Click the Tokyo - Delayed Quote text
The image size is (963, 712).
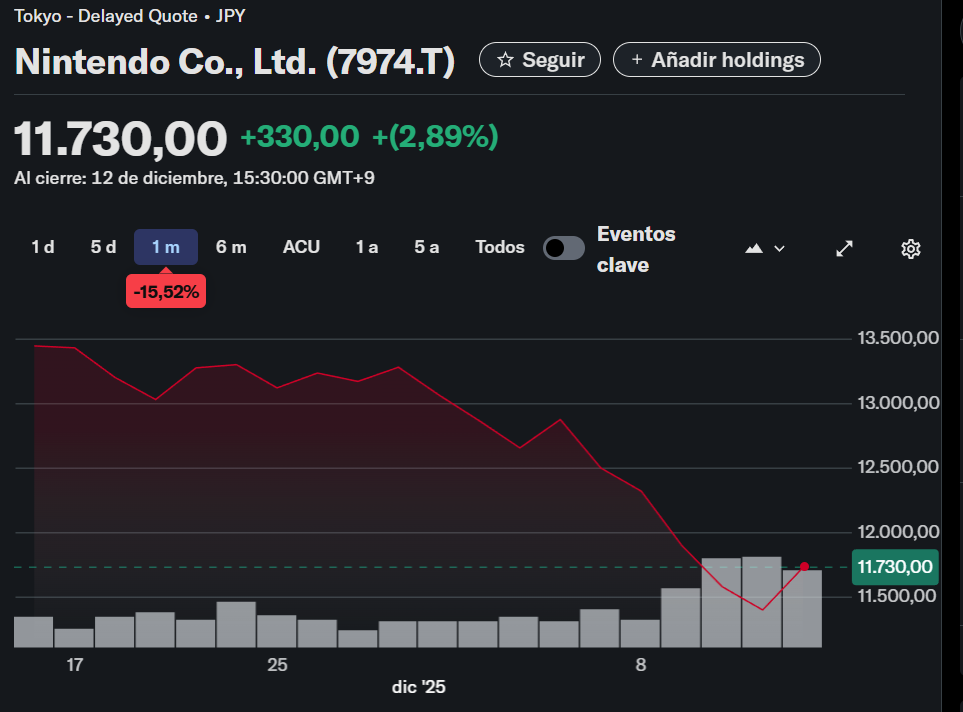(106, 16)
